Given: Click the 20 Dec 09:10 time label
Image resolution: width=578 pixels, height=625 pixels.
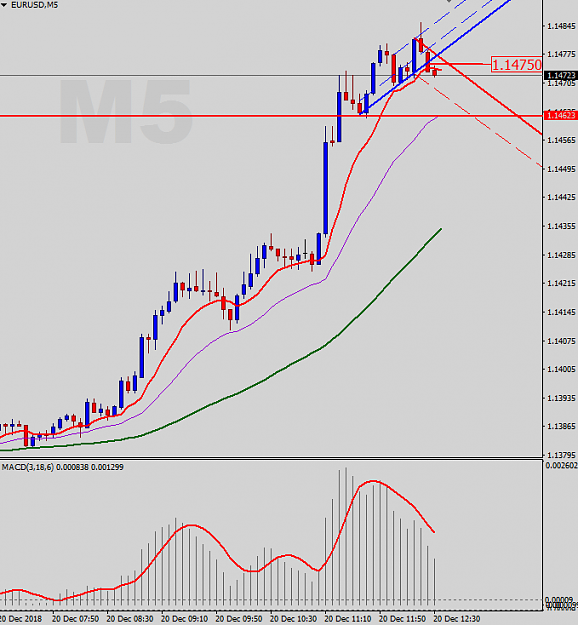Looking at the screenshot, I should pos(185,619).
